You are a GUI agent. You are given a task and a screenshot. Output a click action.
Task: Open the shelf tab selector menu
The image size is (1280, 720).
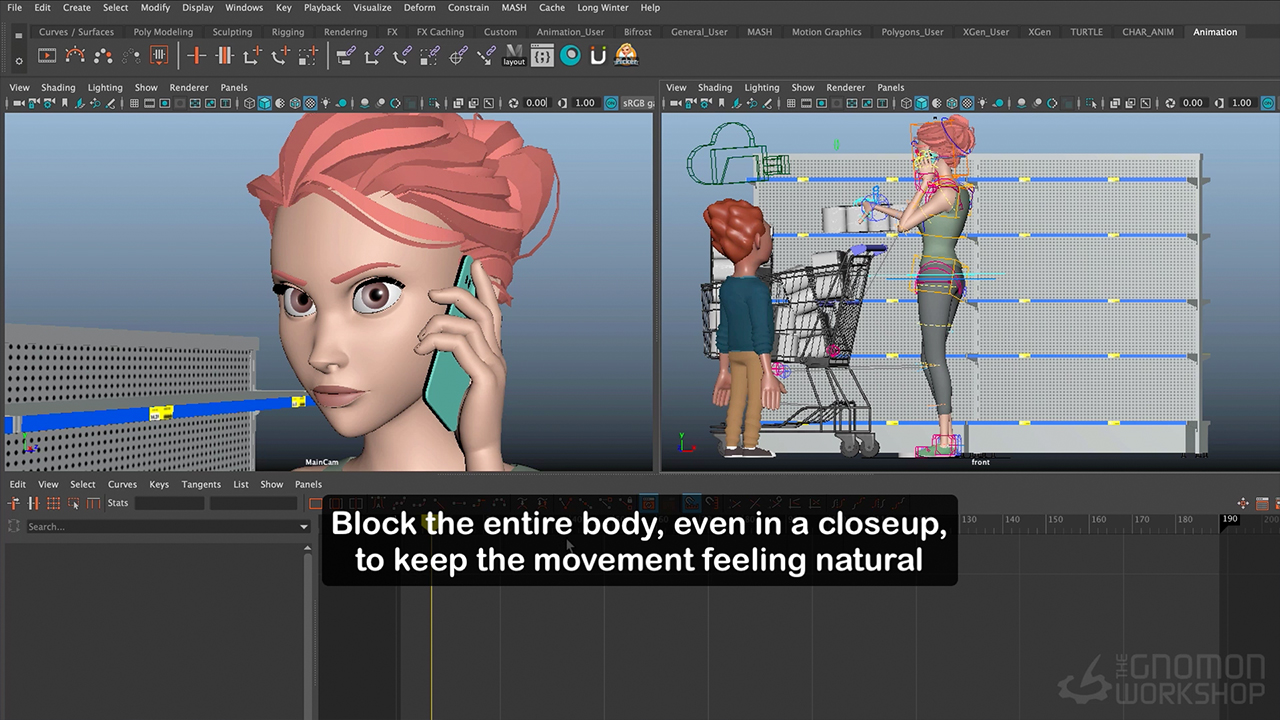coord(18,35)
